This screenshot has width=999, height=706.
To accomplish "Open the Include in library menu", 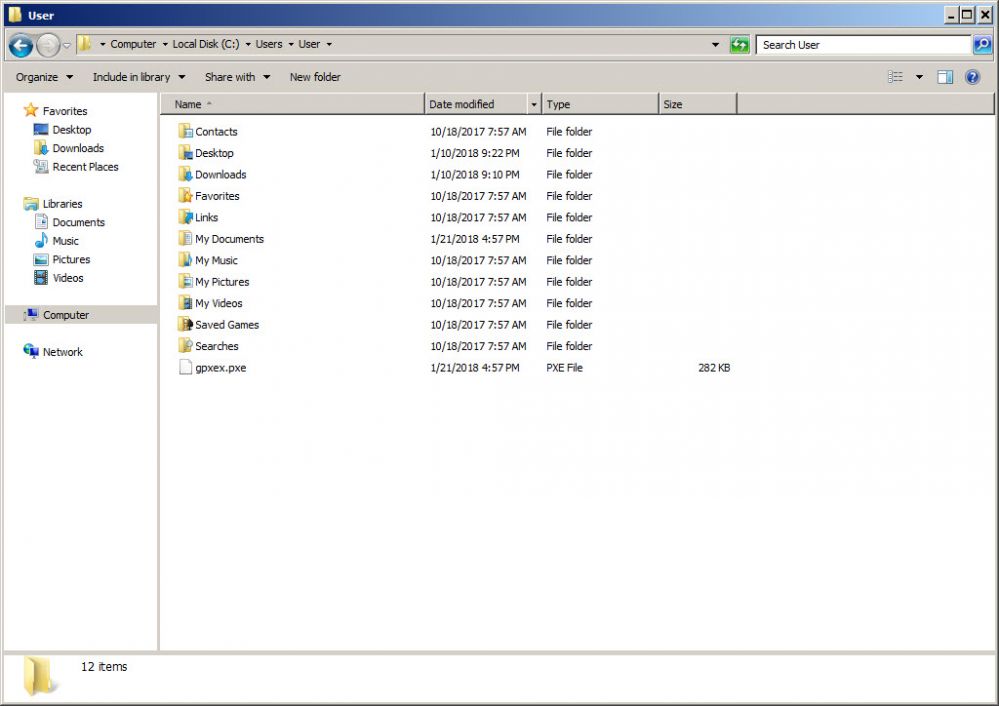I will (139, 77).
